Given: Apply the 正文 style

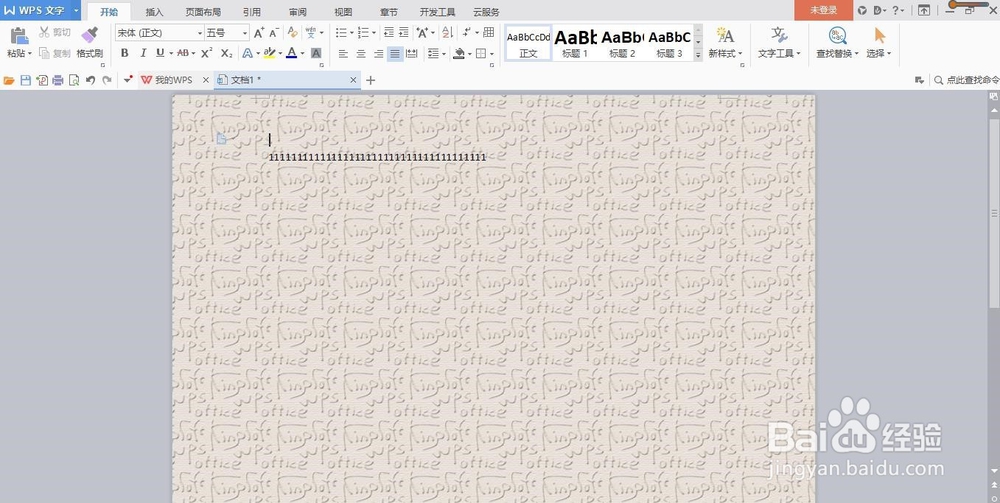Looking at the screenshot, I should click(528, 43).
